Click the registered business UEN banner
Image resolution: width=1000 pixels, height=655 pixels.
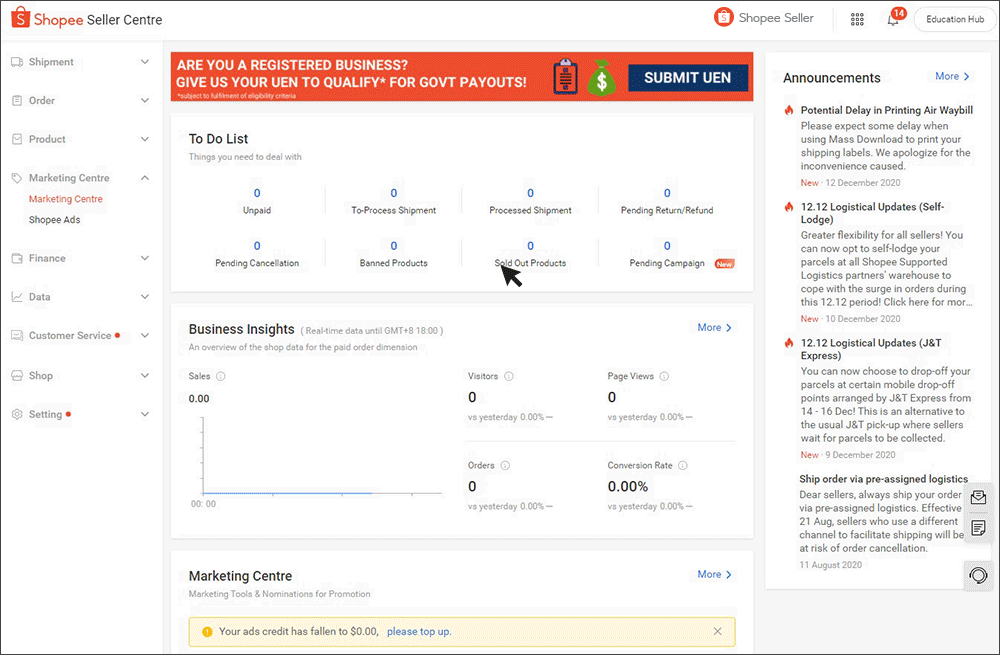(x=462, y=77)
